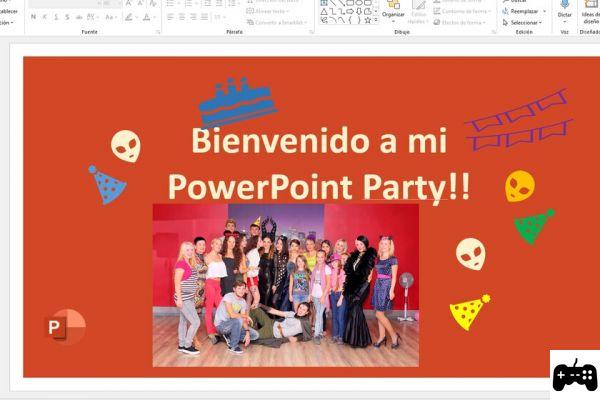Image resolution: width=600 pixels, height=400 pixels.
Task: Open Ideas de diseño pane
Action: (590, 11)
